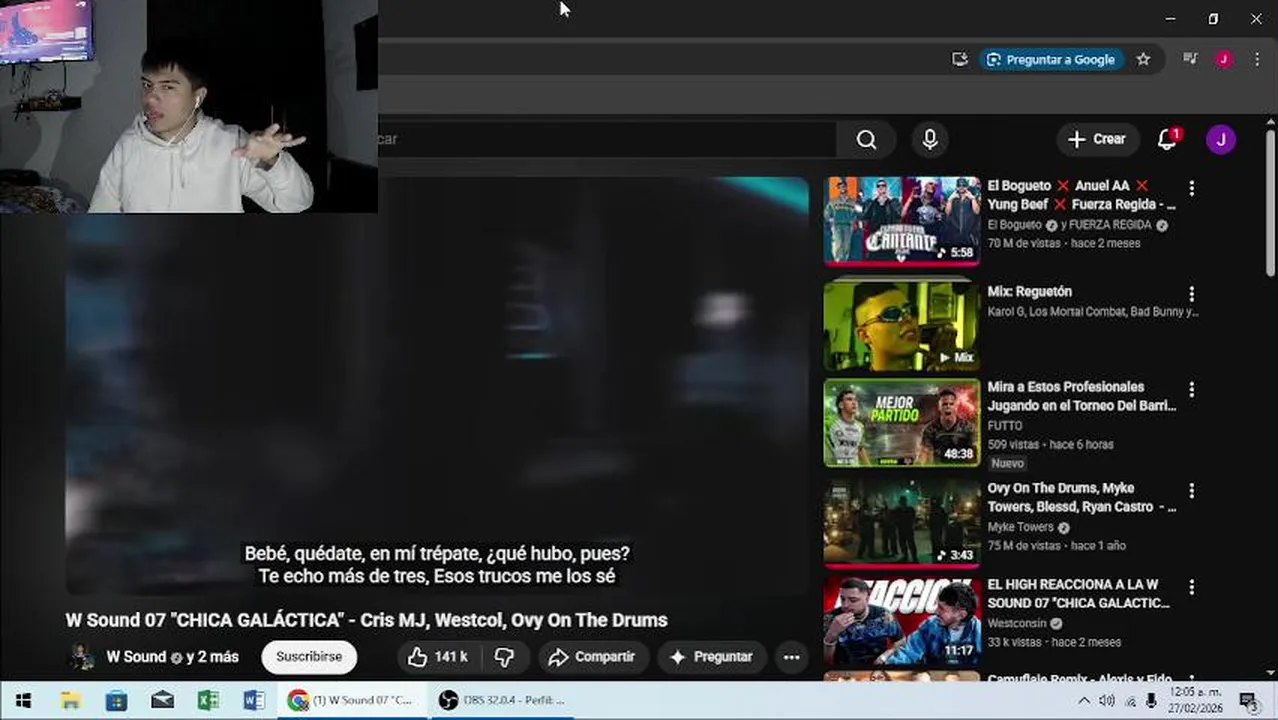Open taskbar clock 12:05 a. m.
Image resolution: width=1278 pixels, height=720 pixels.
pos(1195,700)
